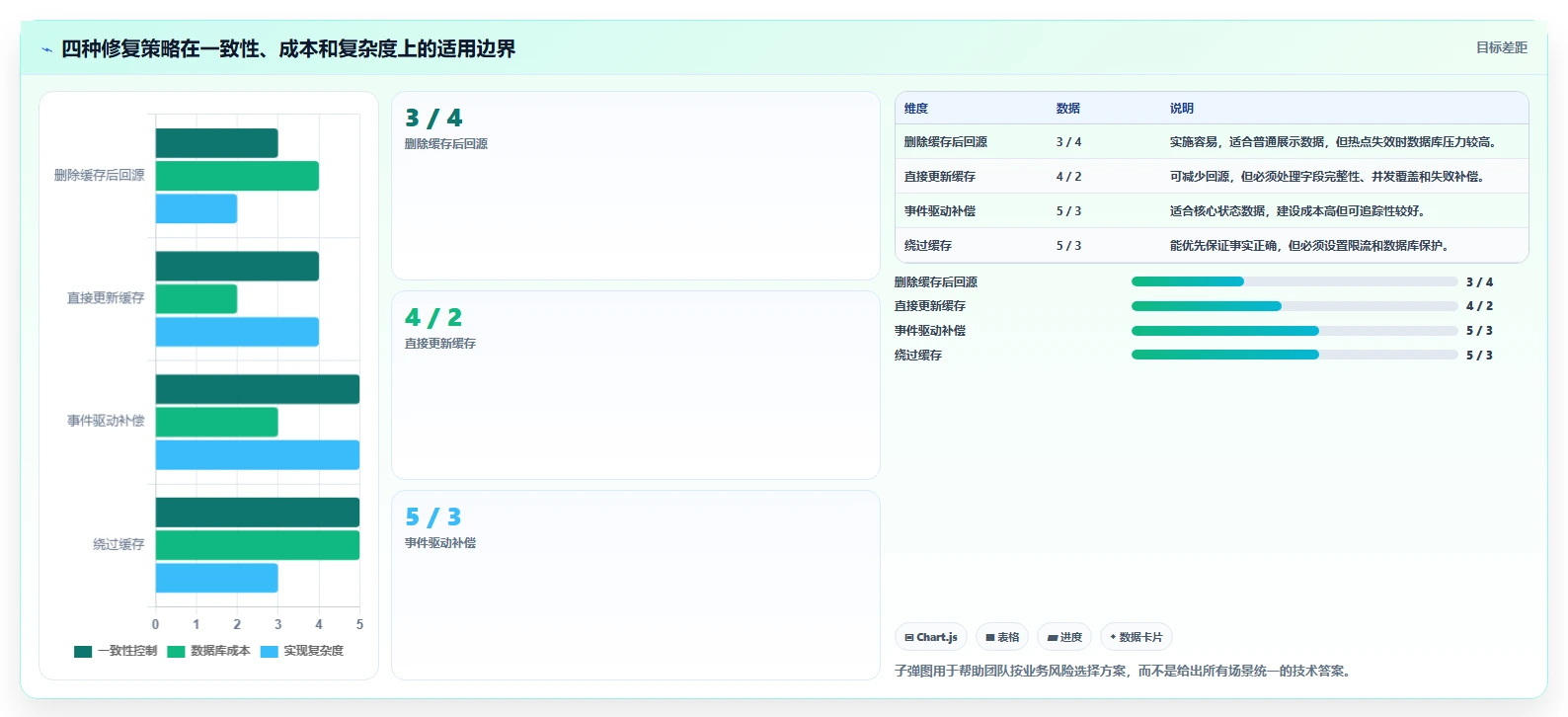
Task: Click the 绕过缓存 progress bar
Action: (1294, 355)
